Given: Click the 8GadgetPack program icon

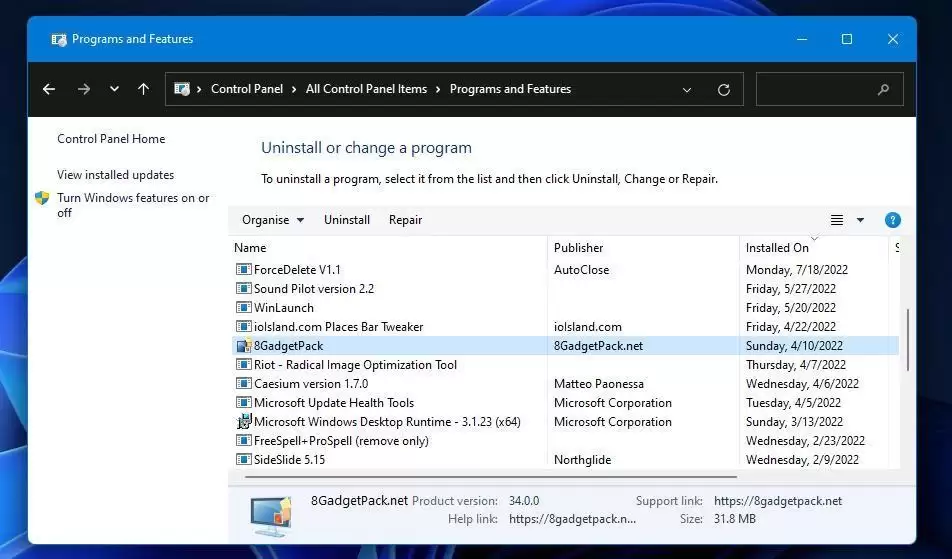Looking at the screenshot, I should pyautogui.click(x=243, y=346).
